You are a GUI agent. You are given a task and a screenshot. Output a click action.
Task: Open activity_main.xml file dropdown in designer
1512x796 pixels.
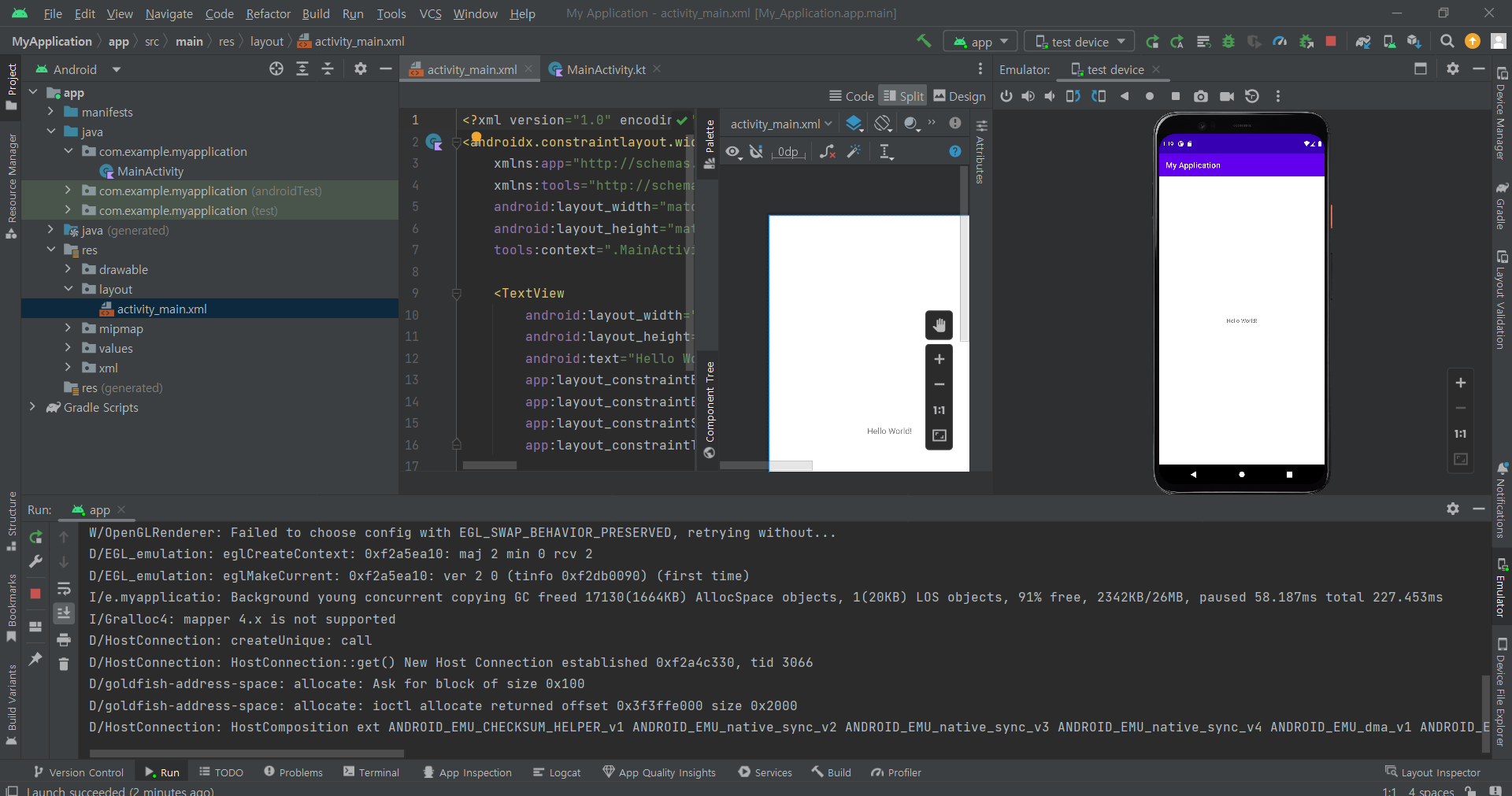[x=780, y=124]
